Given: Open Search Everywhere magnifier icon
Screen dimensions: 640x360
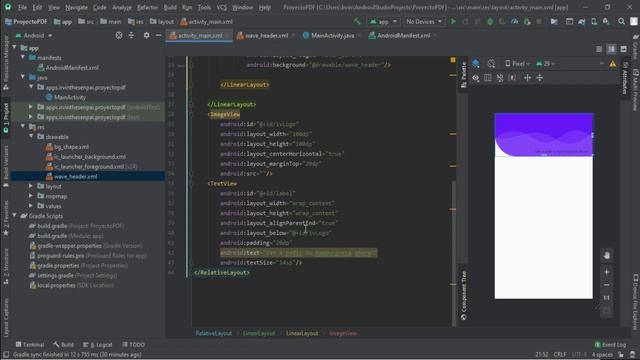Looking at the screenshot, I should tap(621, 22).
